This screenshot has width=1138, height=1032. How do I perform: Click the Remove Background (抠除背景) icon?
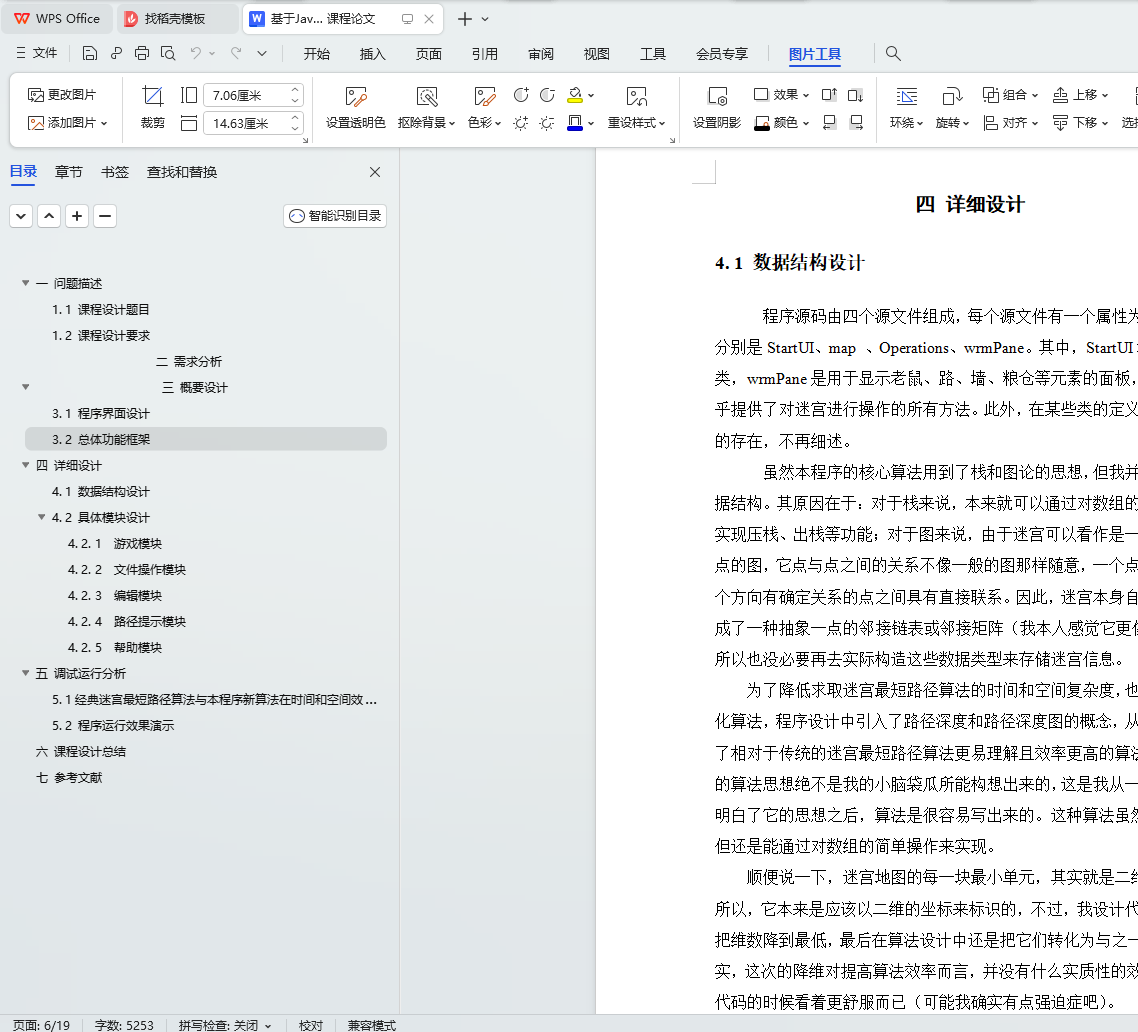pyautogui.click(x=427, y=97)
